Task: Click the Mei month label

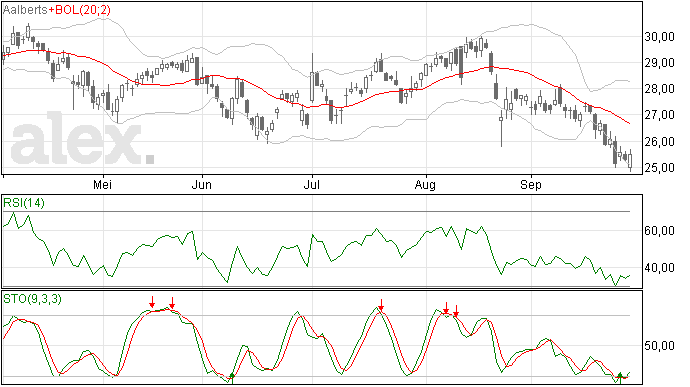Action: click(x=103, y=184)
